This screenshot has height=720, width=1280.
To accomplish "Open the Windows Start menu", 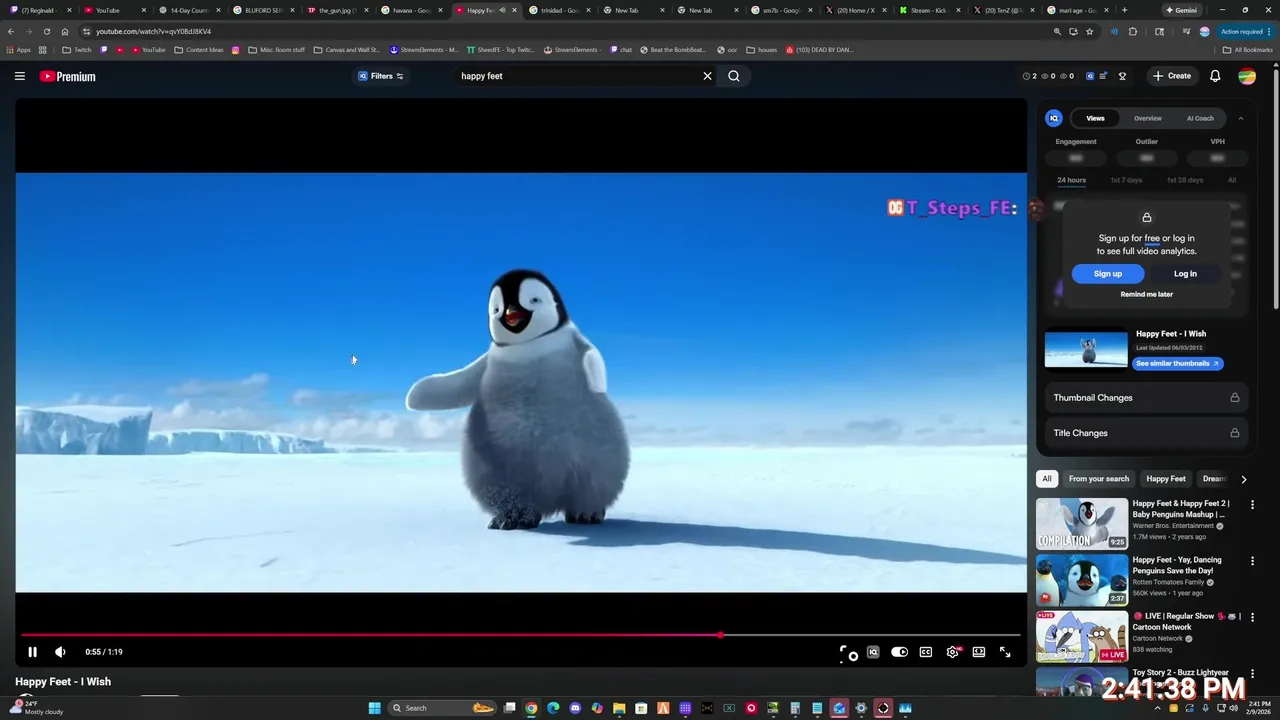I will (x=374, y=708).
